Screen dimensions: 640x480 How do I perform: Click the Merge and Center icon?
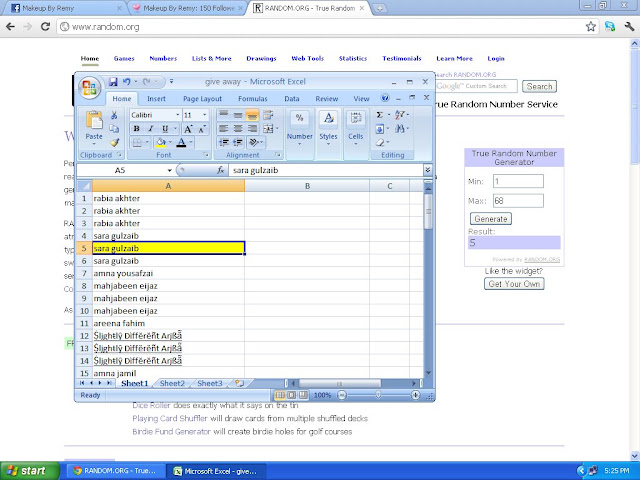pos(268,129)
